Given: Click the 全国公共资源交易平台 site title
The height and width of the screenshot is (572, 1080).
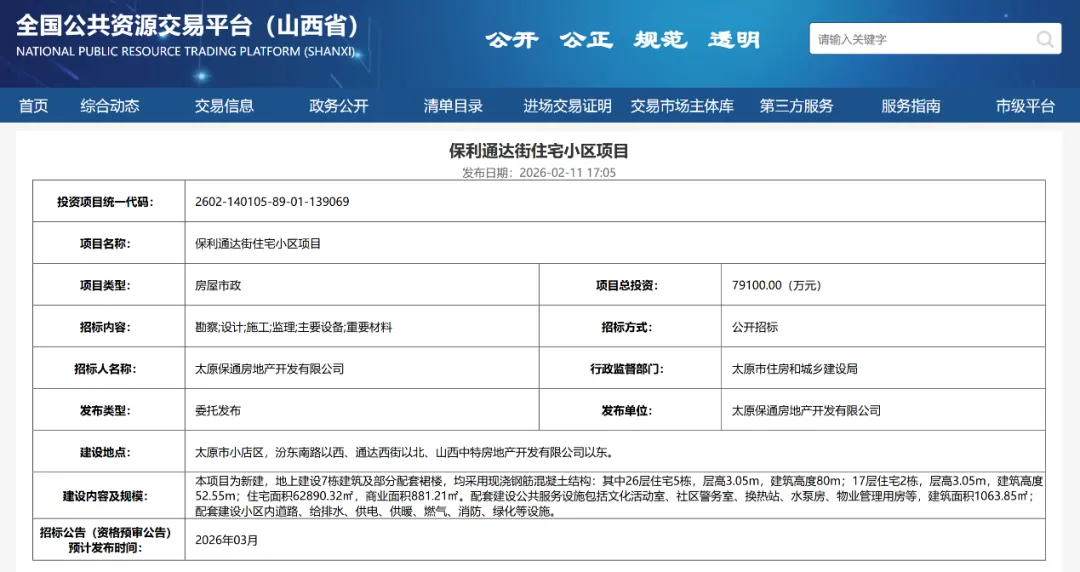Looking at the screenshot, I should (187, 27).
